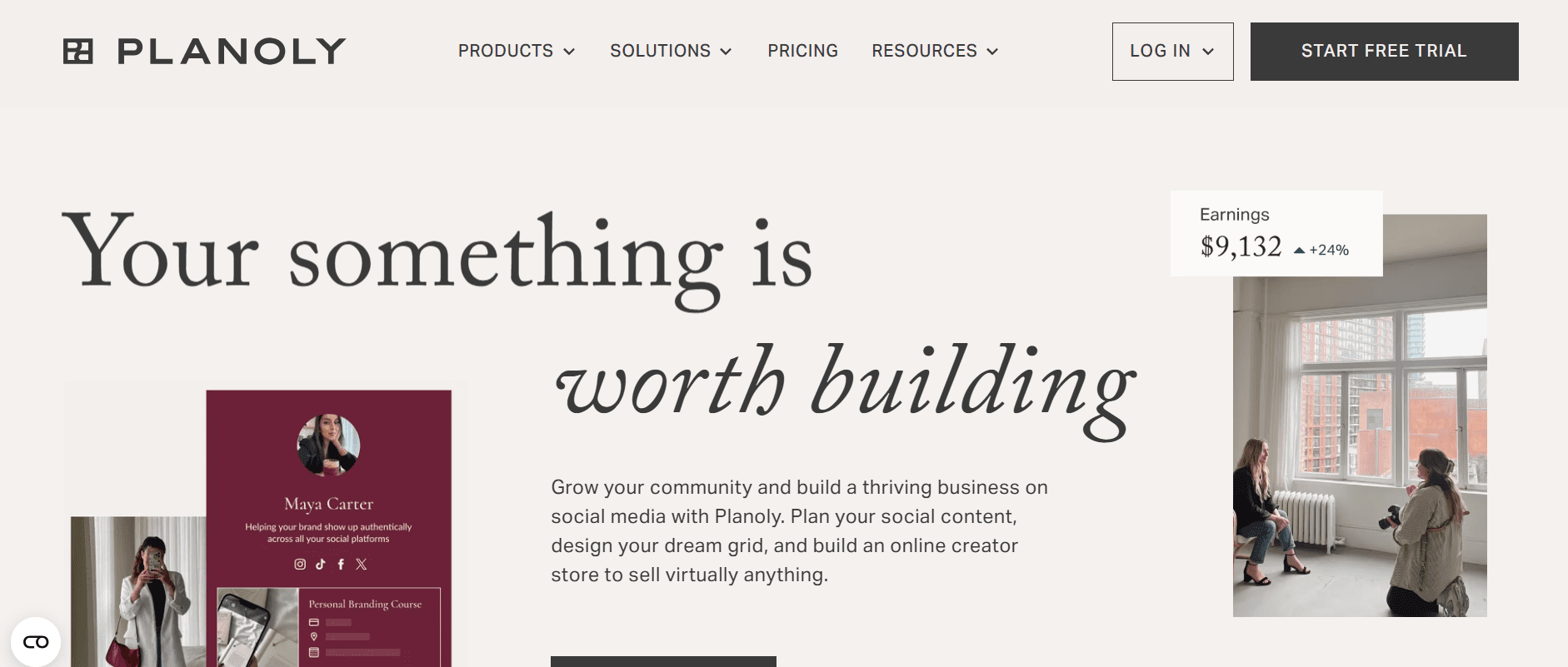Click the Instagram icon on Maya Carter's card
The width and height of the screenshot is (1568, 667).
pos(301,564)
